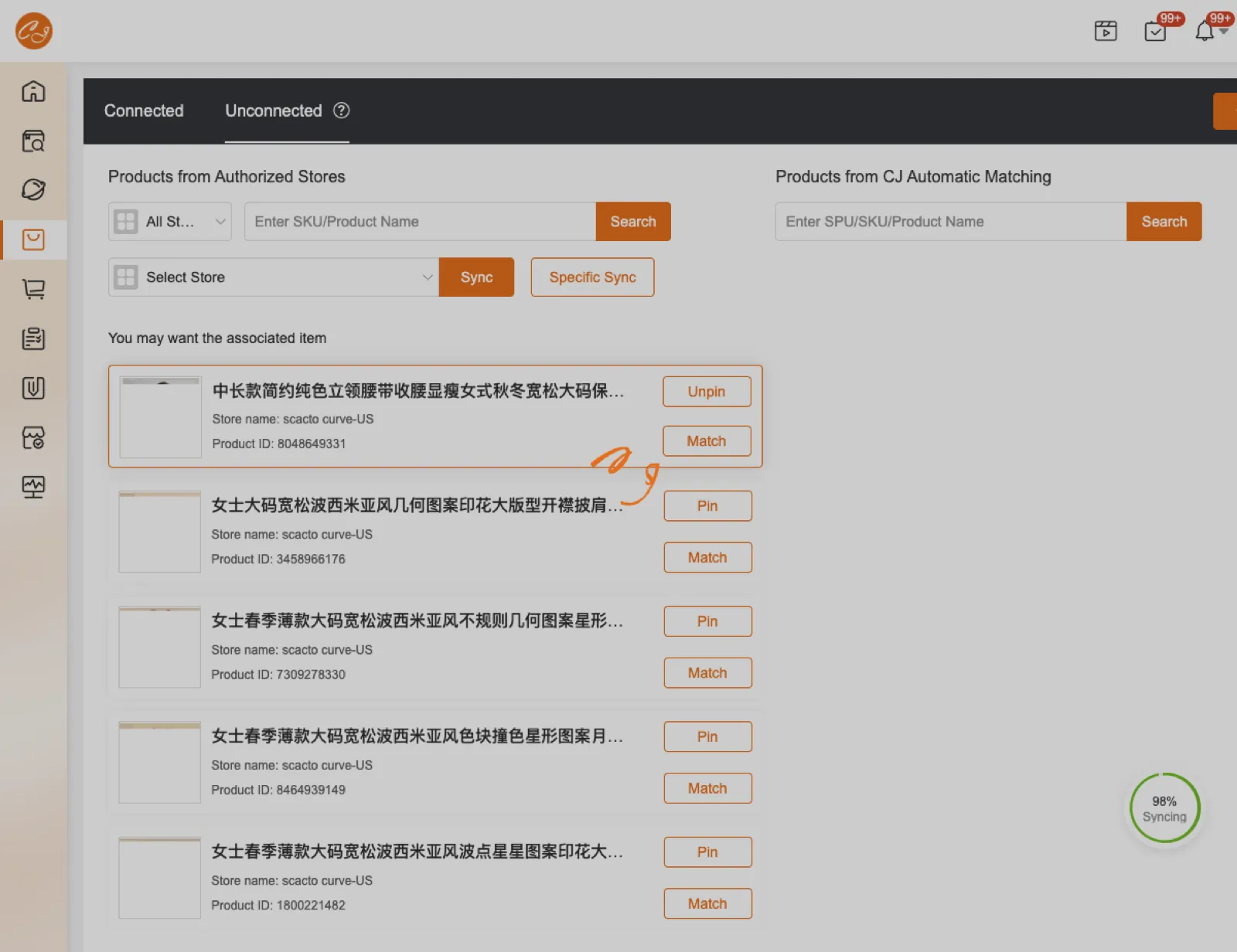
Task: Switch to the Unconnected tab
Action: [x=274, y=110]
